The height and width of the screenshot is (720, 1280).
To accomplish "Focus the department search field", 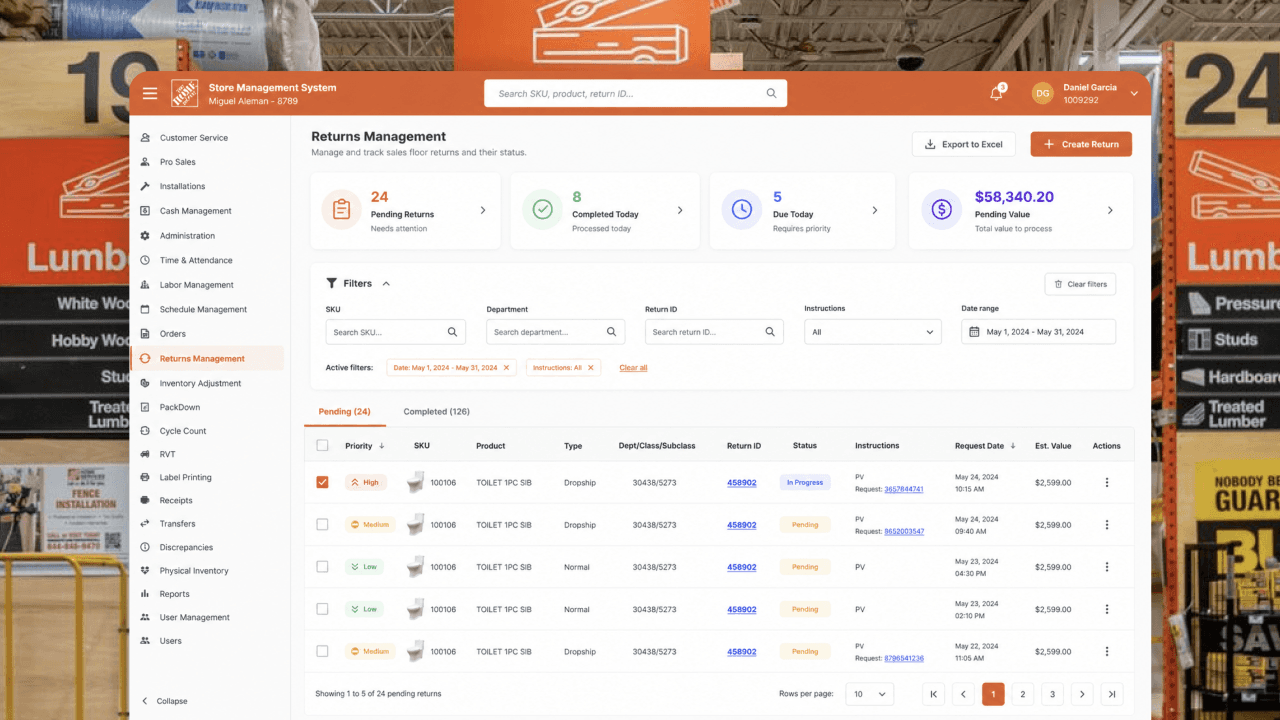I will (x=556, y=332).
